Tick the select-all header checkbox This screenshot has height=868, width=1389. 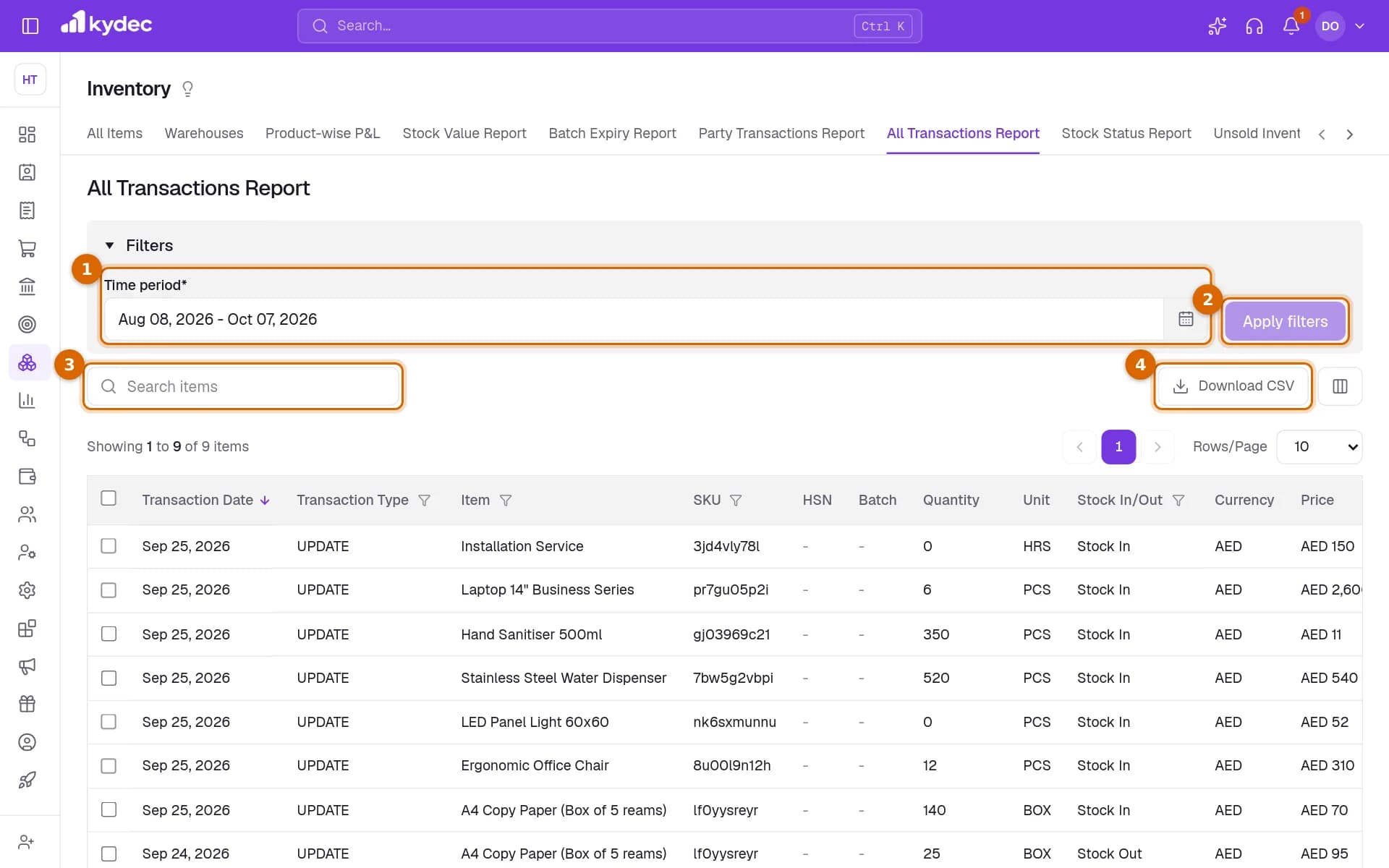point(109,498)
